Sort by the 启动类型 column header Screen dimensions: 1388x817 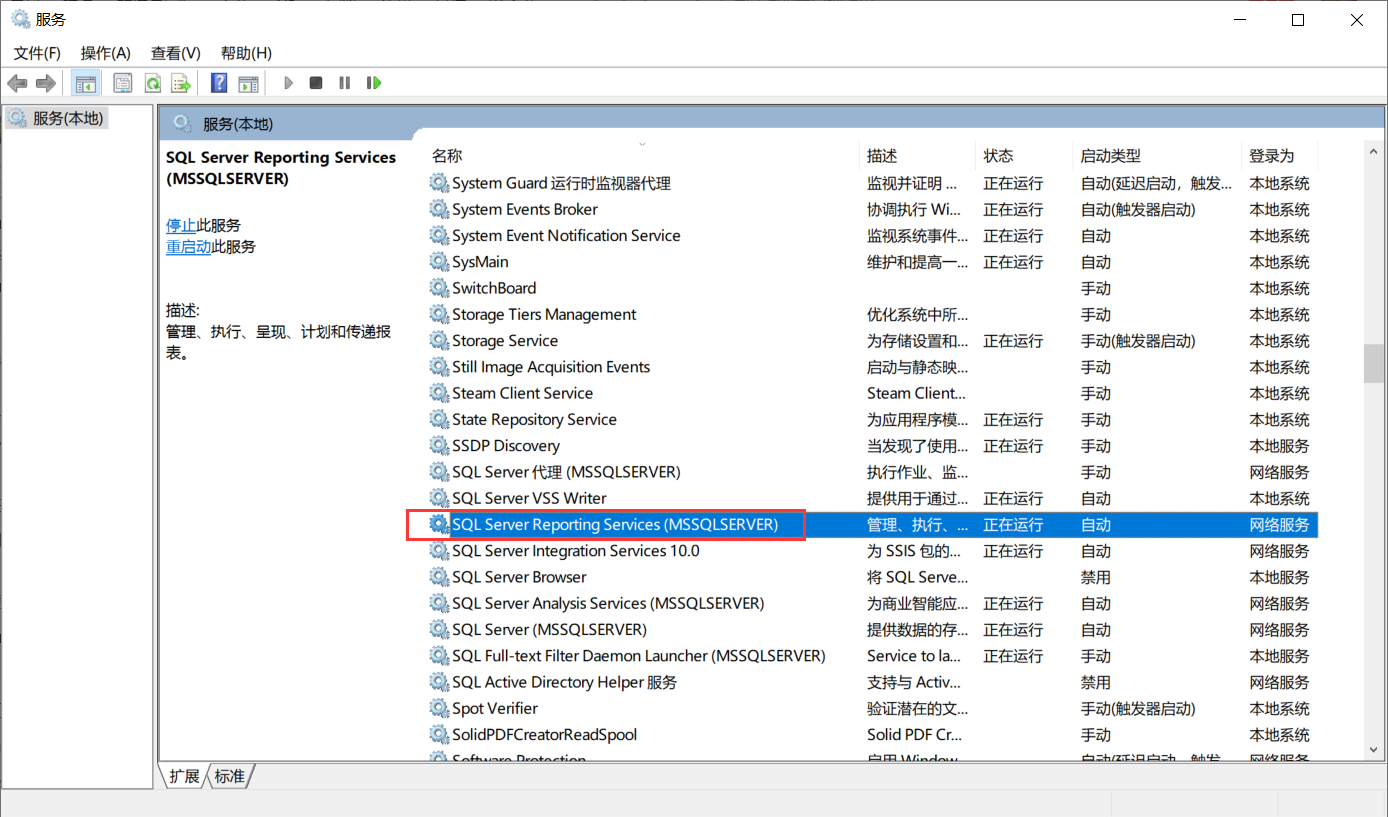(1110, 156)
